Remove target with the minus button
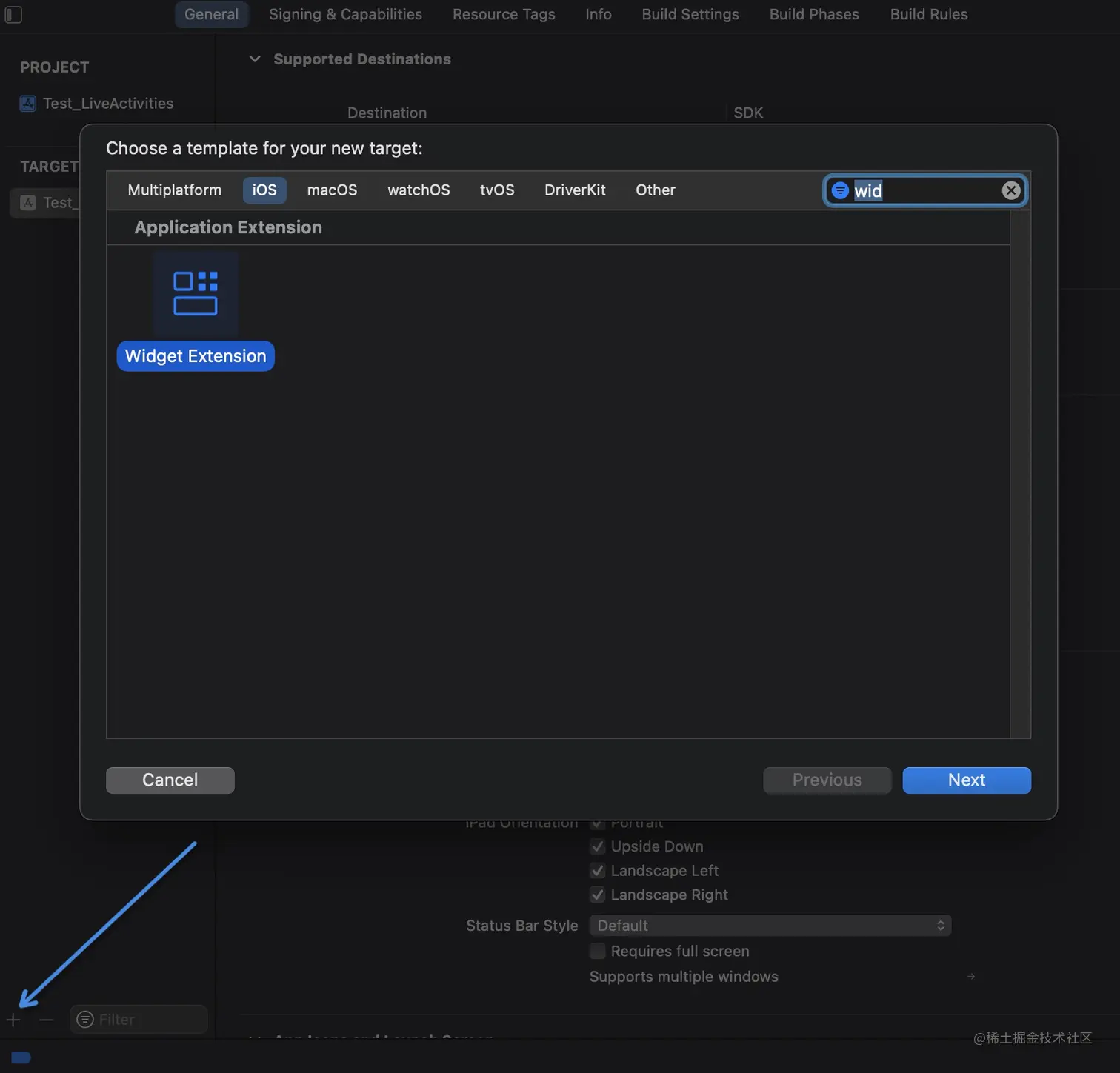1120x1073 pixels. (x=46, y=1020)
